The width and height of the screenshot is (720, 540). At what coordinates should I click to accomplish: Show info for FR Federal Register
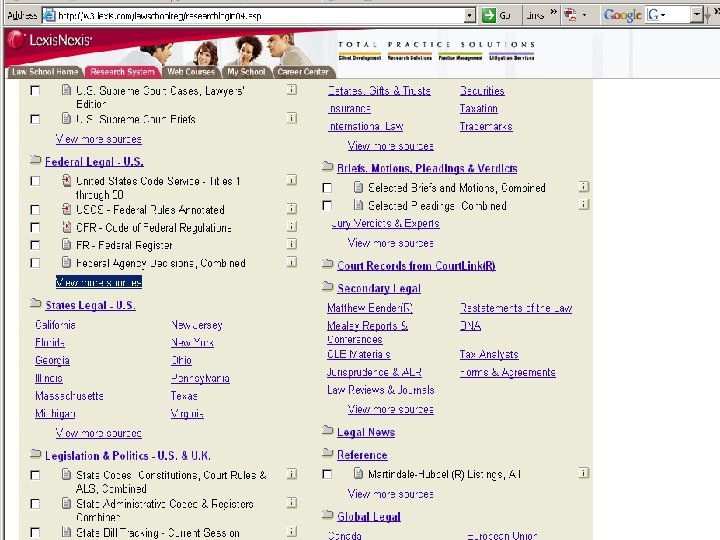point(292,244)
